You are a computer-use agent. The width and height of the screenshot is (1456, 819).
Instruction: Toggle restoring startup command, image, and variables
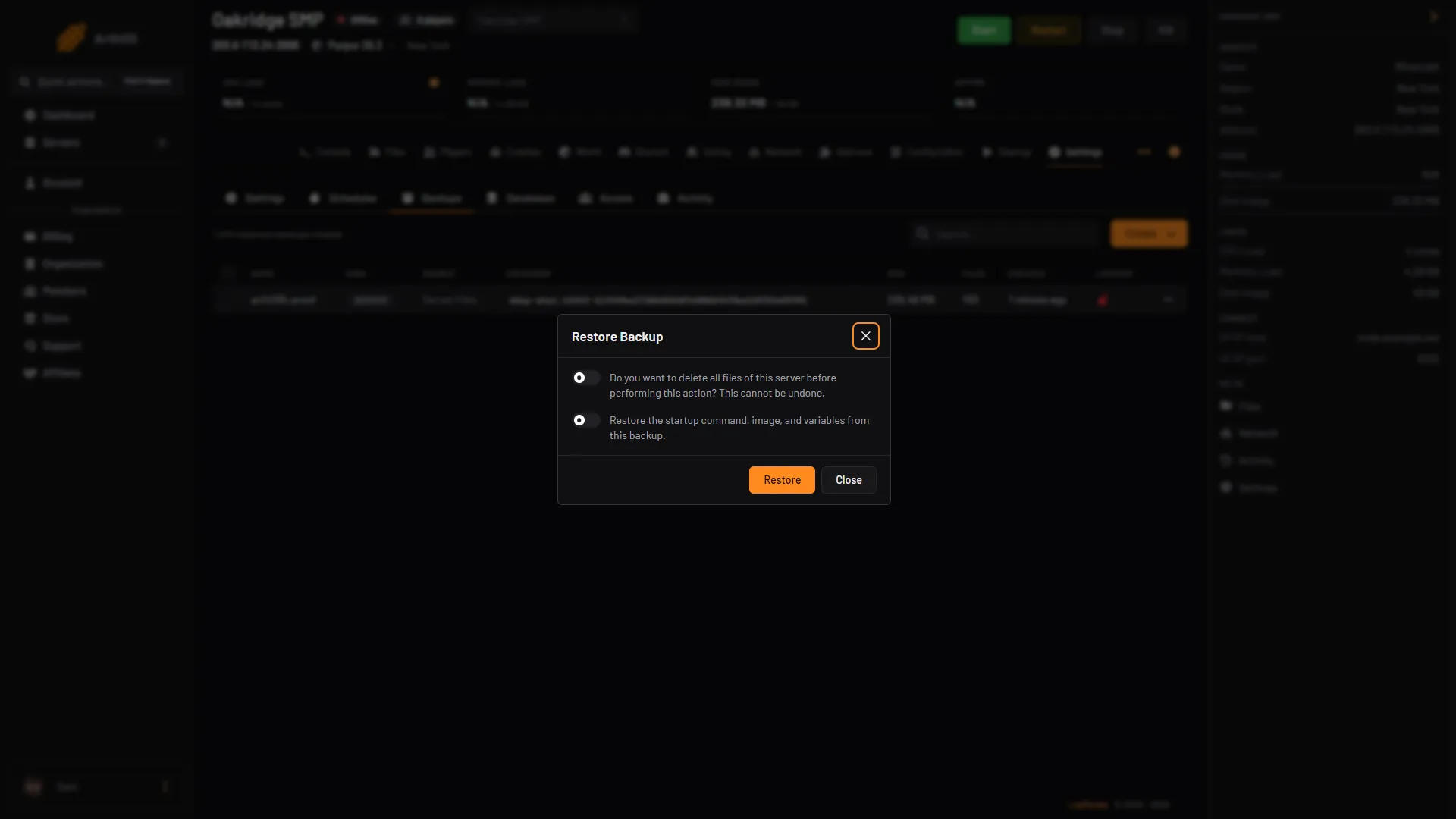pos(585,420)
